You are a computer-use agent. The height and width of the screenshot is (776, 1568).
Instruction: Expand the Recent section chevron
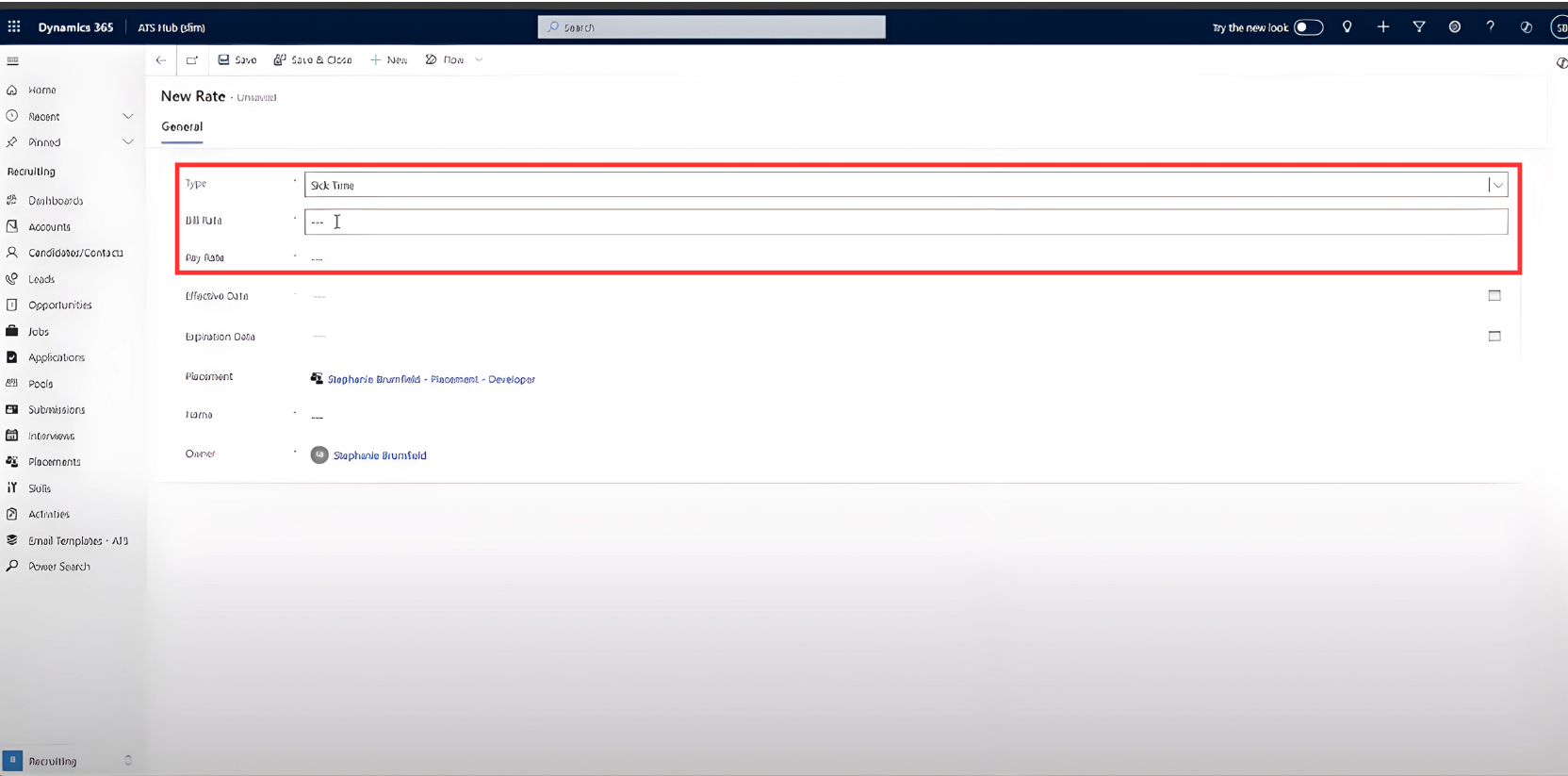tap(128, 117)
